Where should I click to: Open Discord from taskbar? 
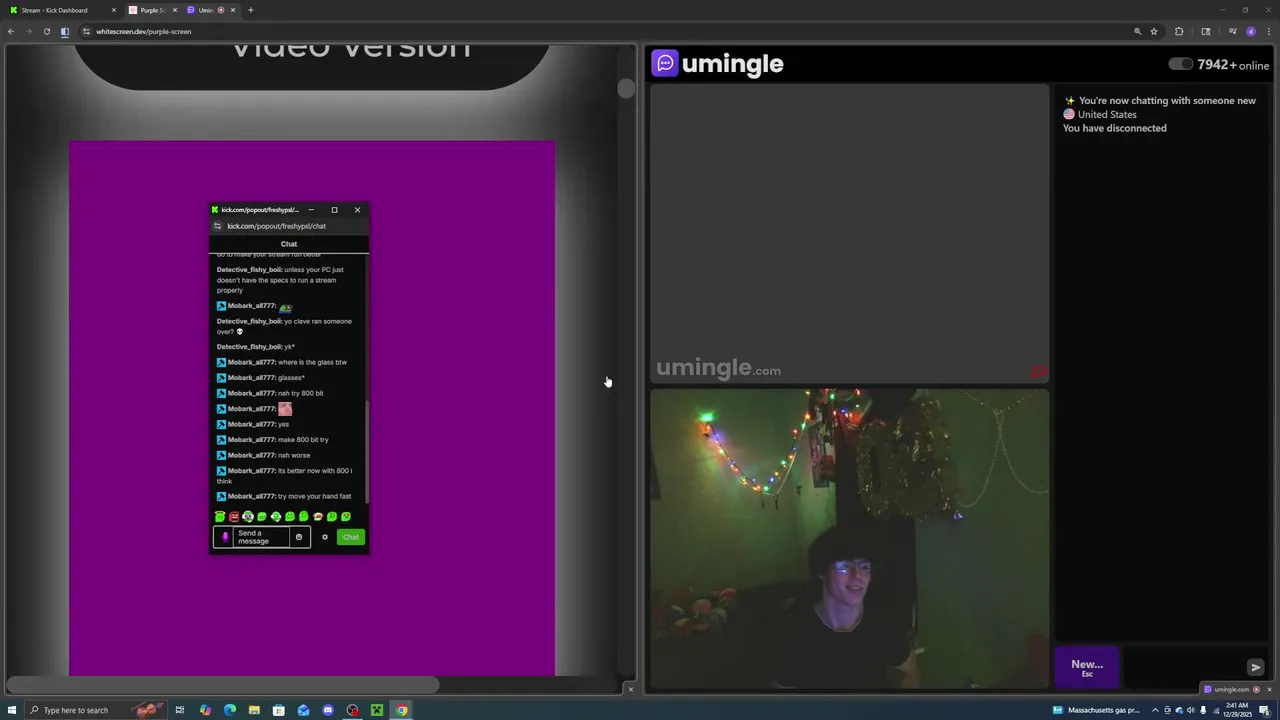click(x=328, y=710)
